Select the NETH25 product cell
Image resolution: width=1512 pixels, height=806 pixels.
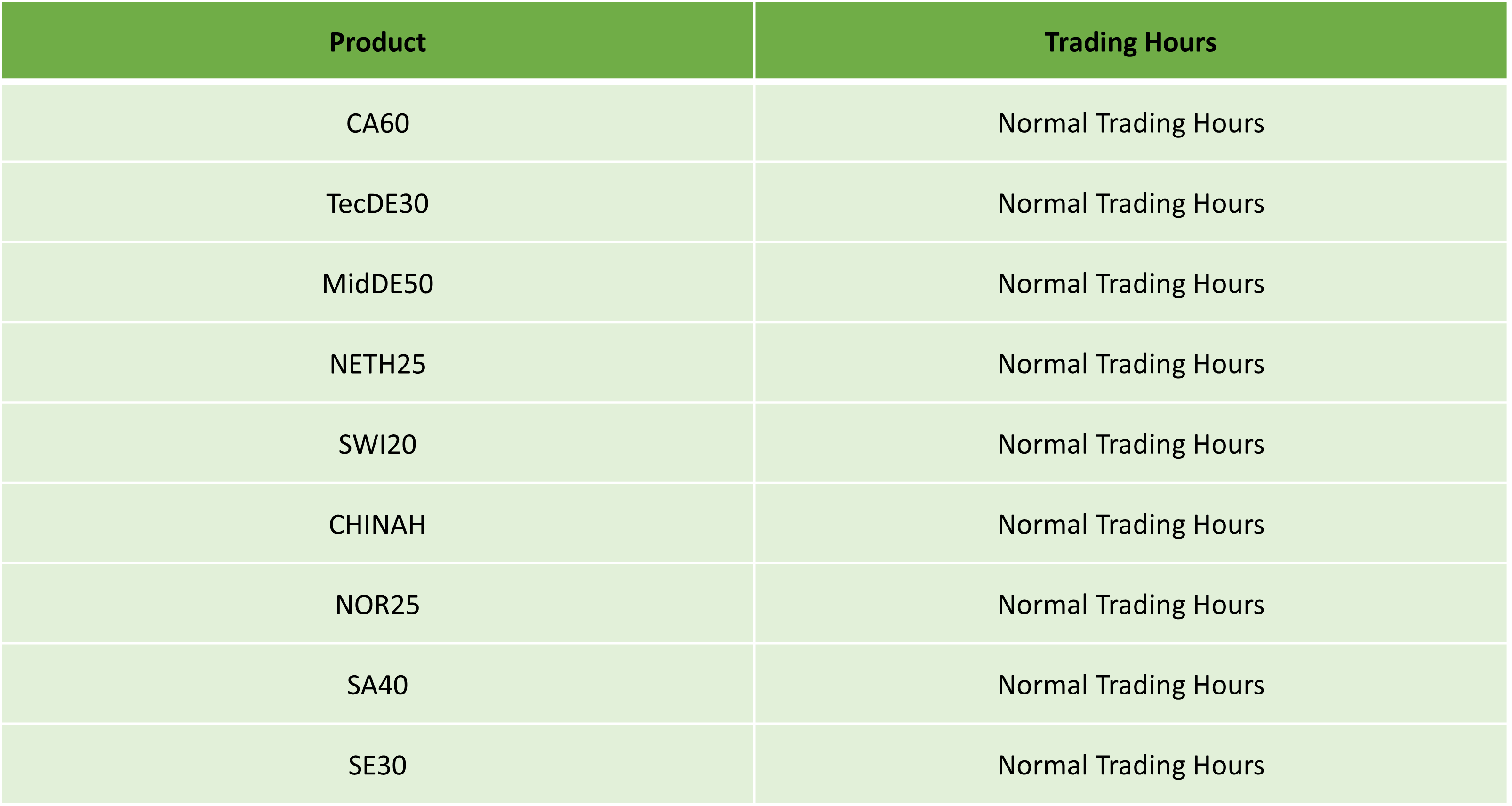tap(377, 364)
